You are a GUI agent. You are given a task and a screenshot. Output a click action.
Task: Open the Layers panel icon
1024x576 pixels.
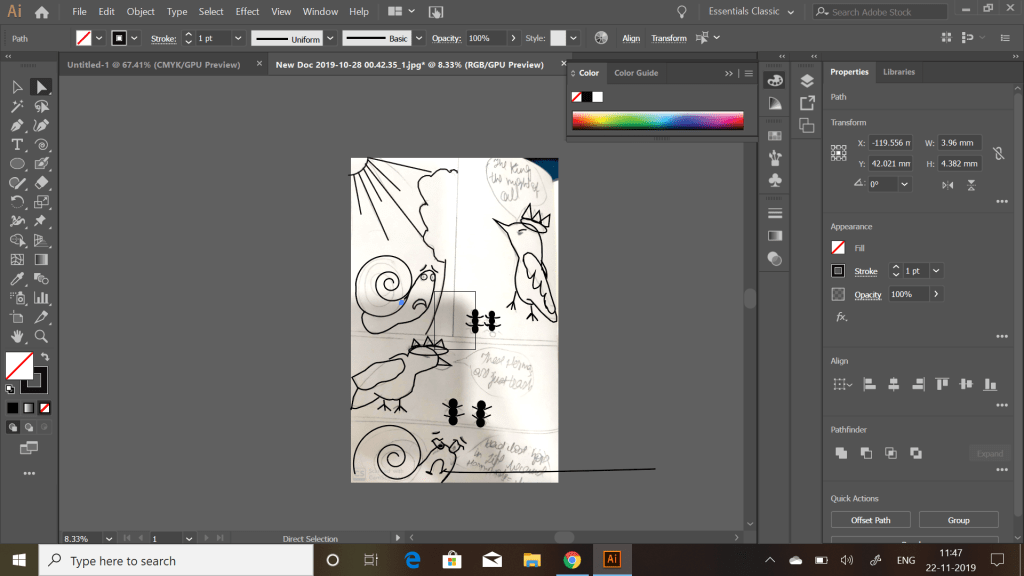tap(807, 81)
